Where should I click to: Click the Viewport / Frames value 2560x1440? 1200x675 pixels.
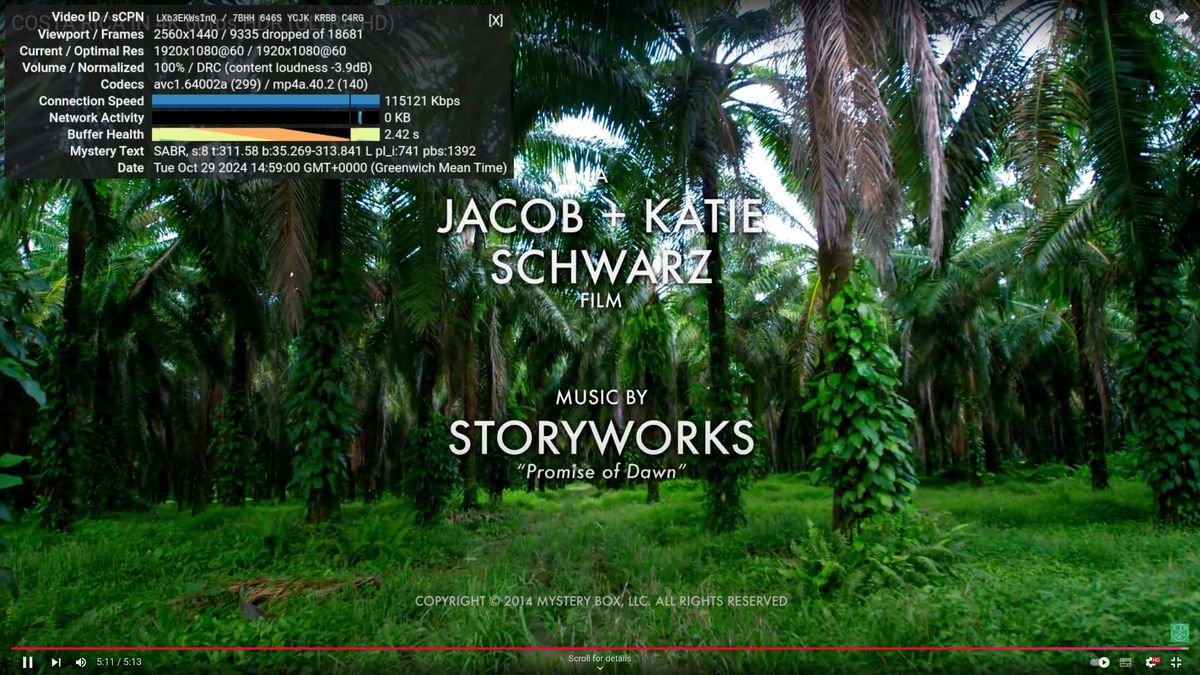point(258,34)
